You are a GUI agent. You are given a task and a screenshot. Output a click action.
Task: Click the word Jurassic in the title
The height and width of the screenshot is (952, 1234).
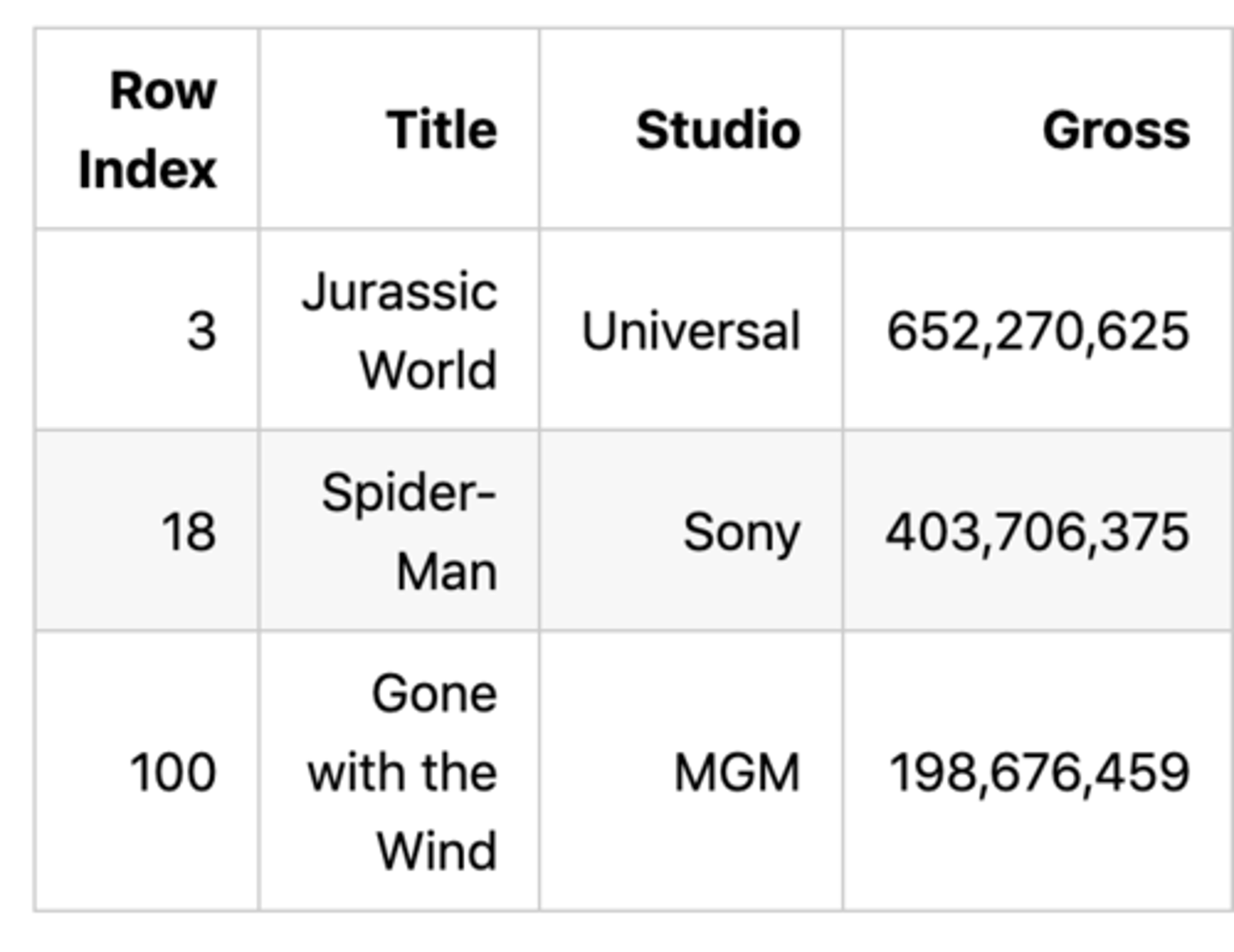tap(399, 291)
